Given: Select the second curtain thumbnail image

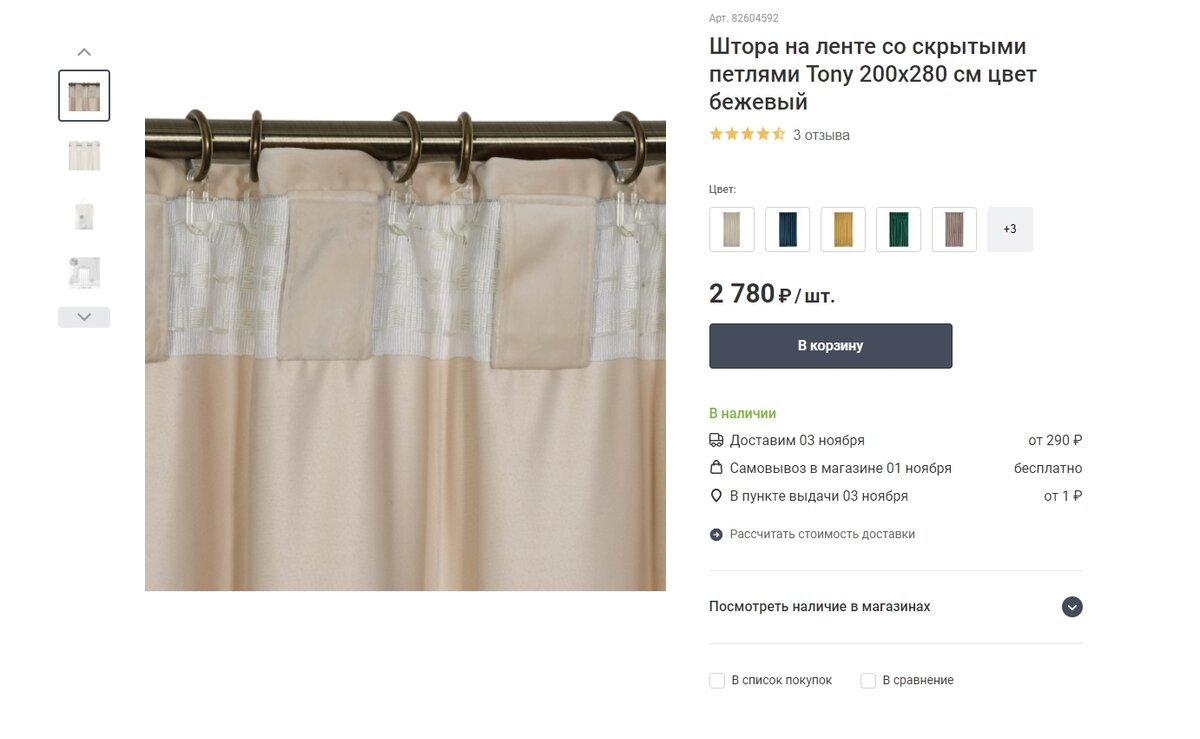Looking at the screenshot, I should (x=84, y=155).
